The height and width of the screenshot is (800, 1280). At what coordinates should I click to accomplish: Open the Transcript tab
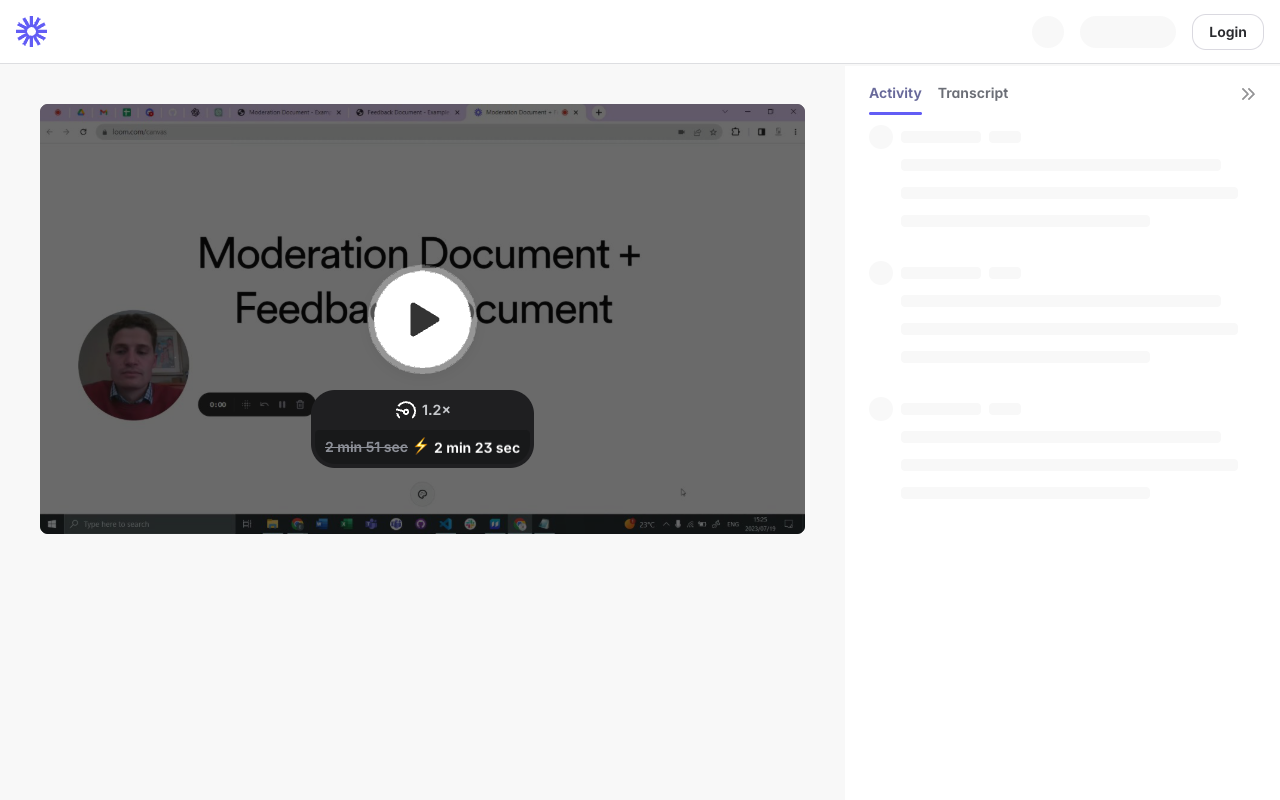pos(973,93)
